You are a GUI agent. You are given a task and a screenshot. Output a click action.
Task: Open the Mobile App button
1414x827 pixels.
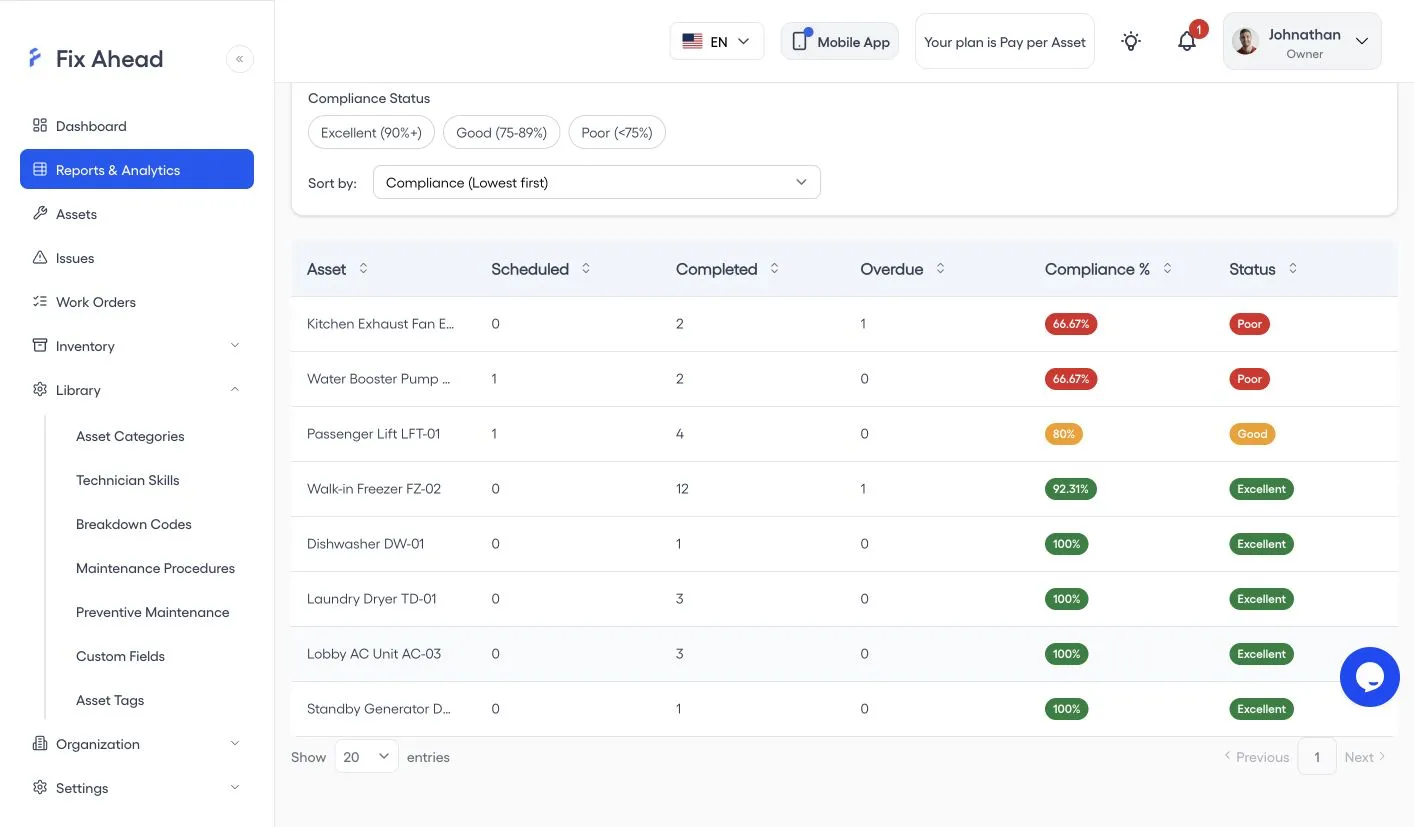click(x=840, y=41)
